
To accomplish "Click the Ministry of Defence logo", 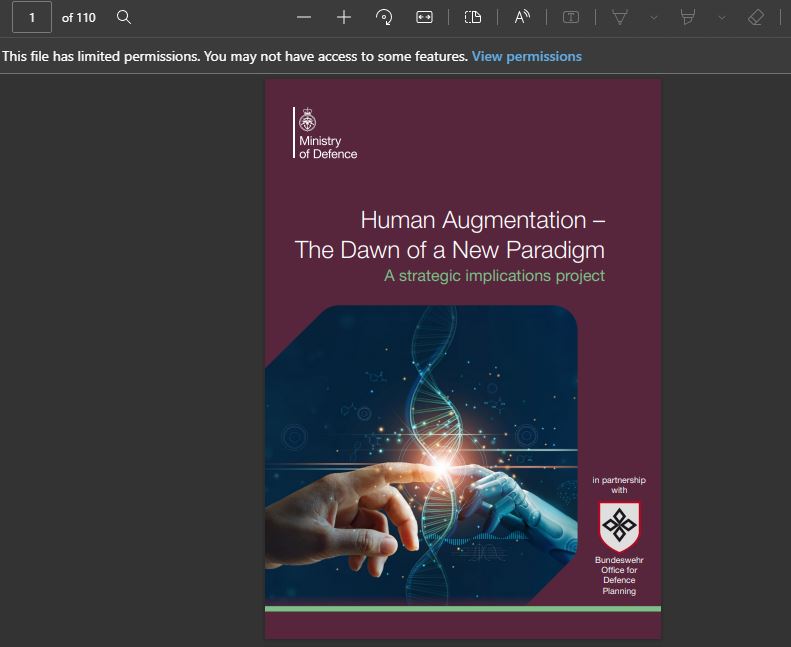I will point(325,133).
